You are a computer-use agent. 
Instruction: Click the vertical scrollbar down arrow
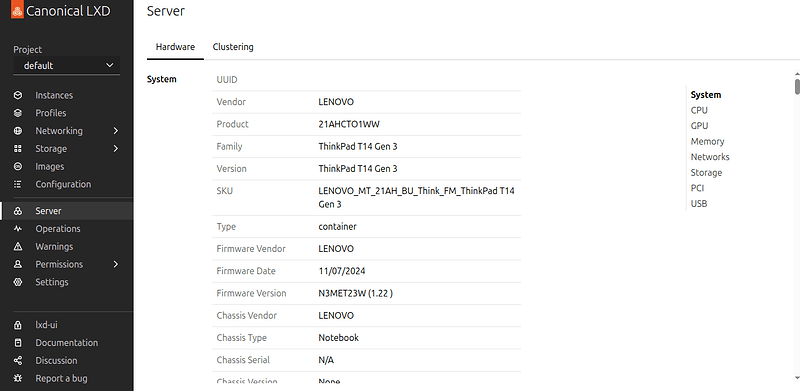pyautogui.click(x=797, y=377)
